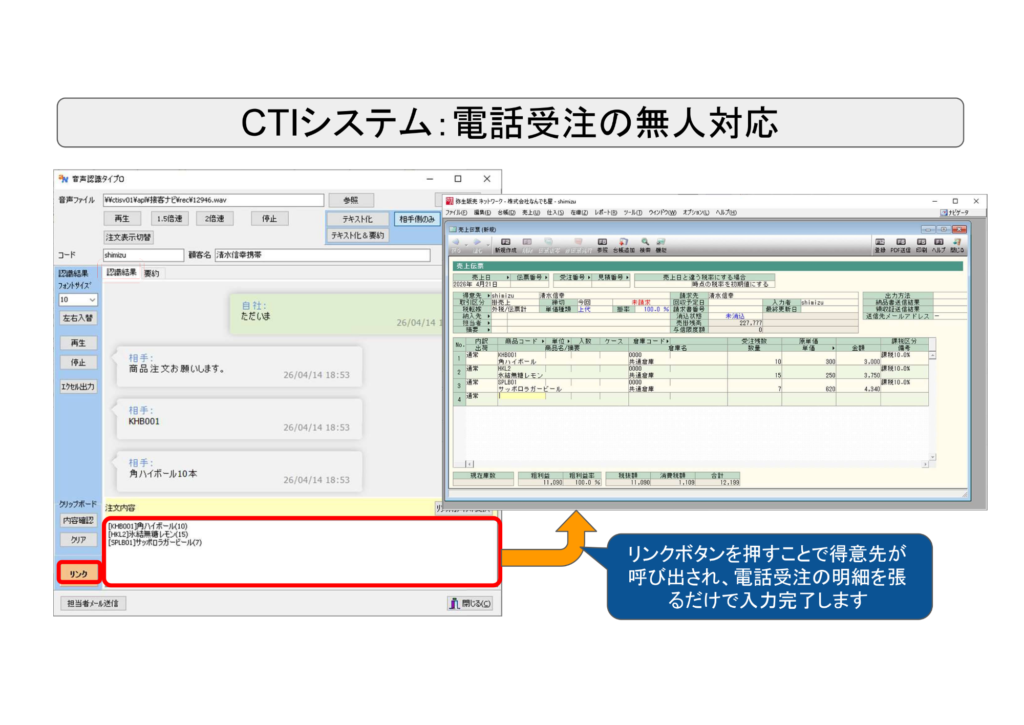The image size is (1024, 725).
Task: Click the 注文表示切替 button
Action: [x=129, y=237]
